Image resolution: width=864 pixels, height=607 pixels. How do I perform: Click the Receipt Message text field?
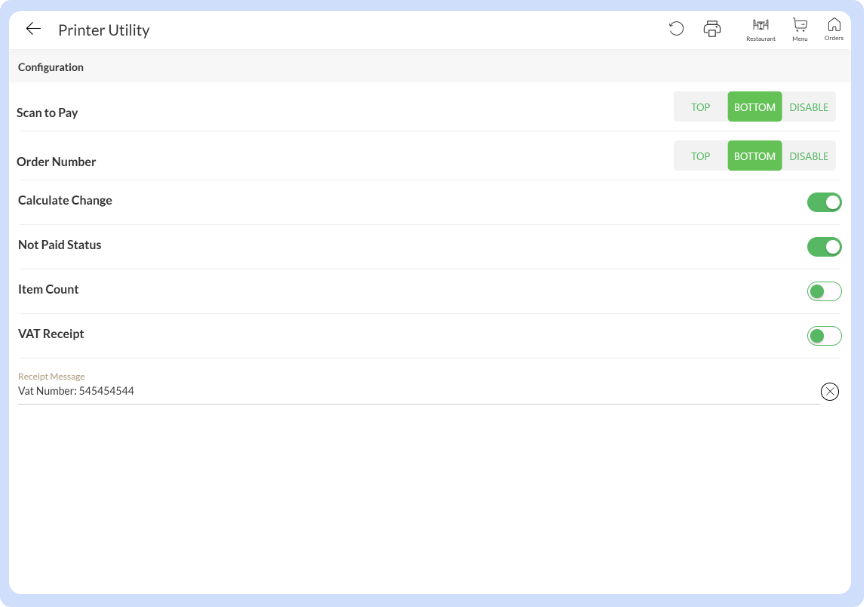(400, 391)
